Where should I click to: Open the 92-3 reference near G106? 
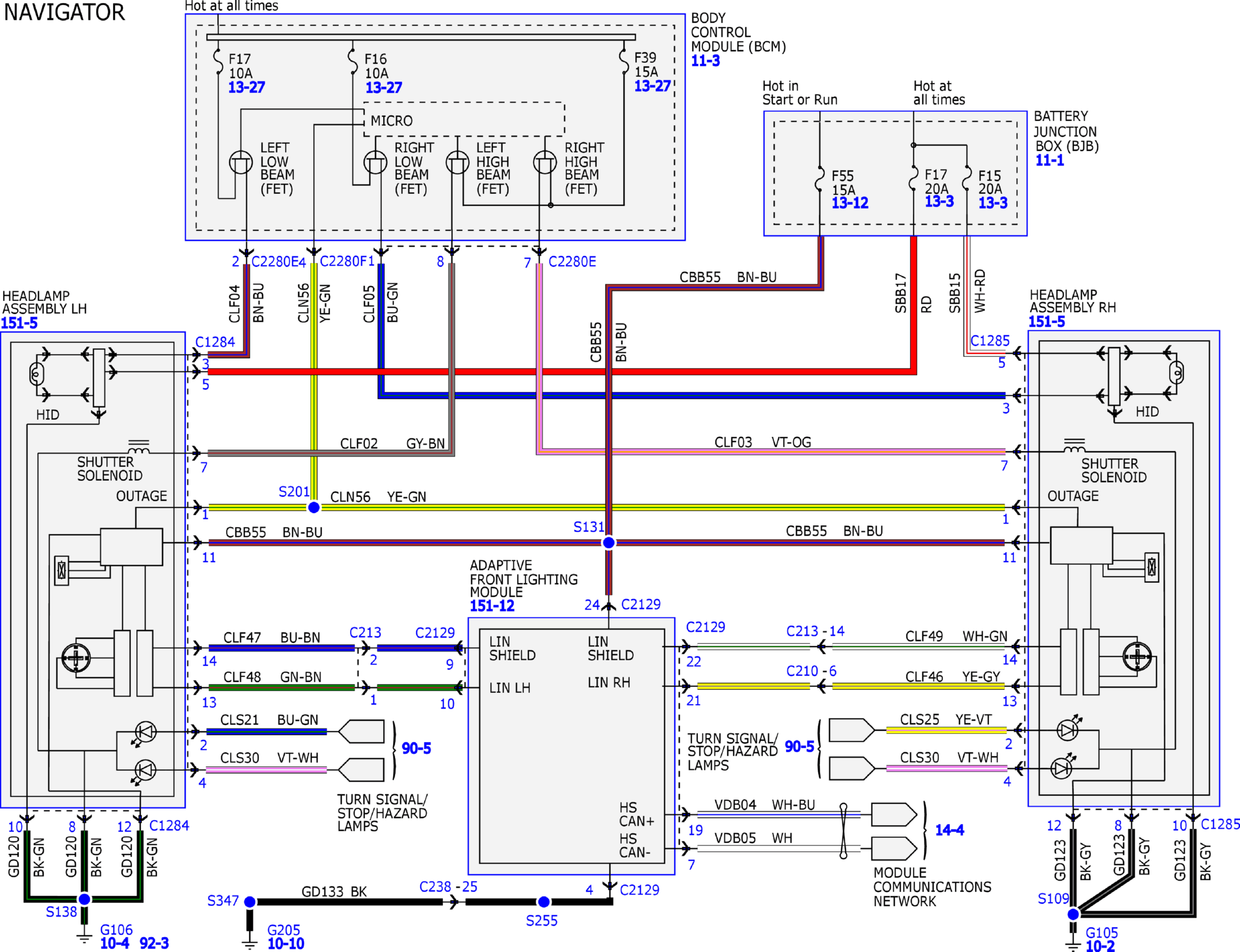pos(154,943)
